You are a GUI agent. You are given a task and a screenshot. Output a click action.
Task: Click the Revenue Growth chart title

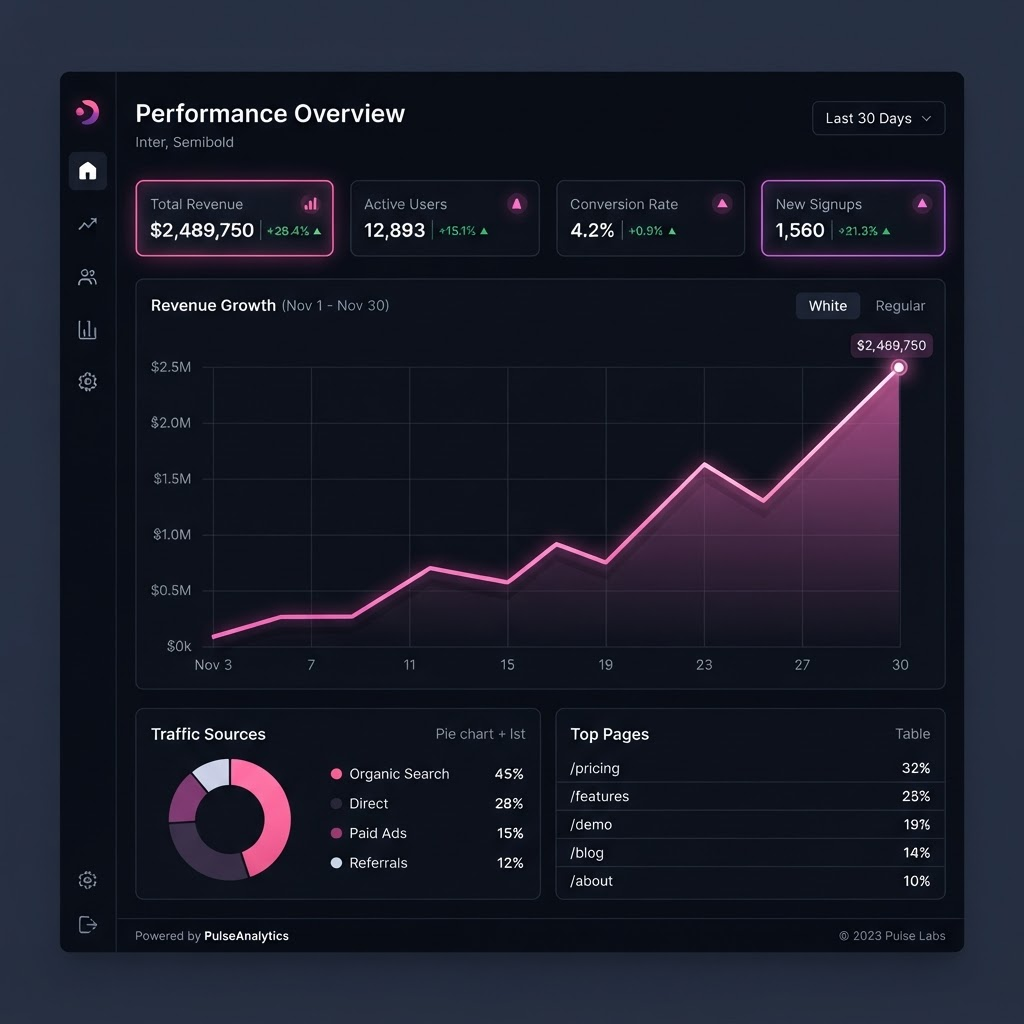pyautogui.click(x=213, y=306)
